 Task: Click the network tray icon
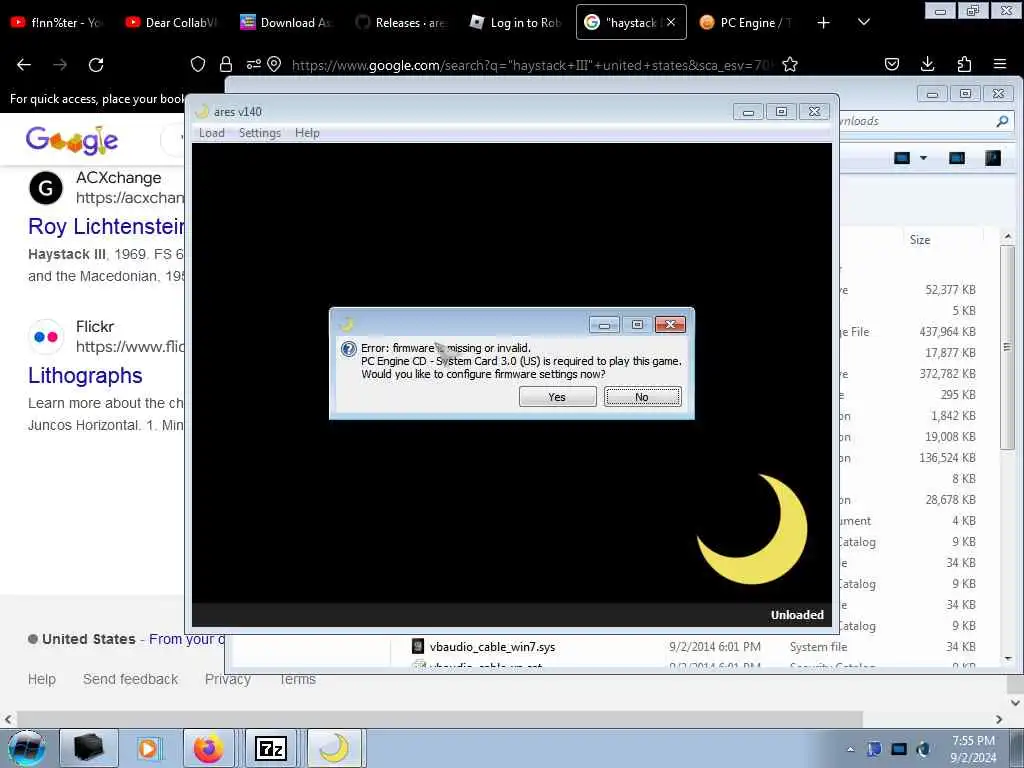pos(899,749)
